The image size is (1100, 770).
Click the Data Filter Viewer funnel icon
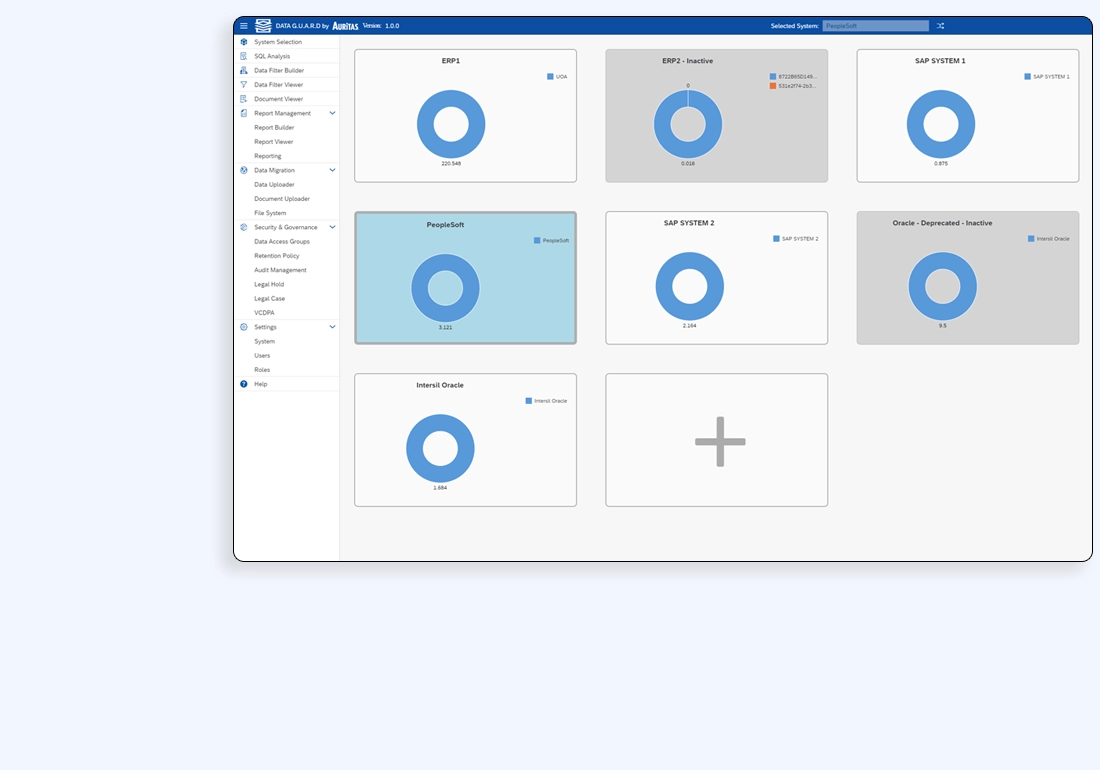coord(243,85)
